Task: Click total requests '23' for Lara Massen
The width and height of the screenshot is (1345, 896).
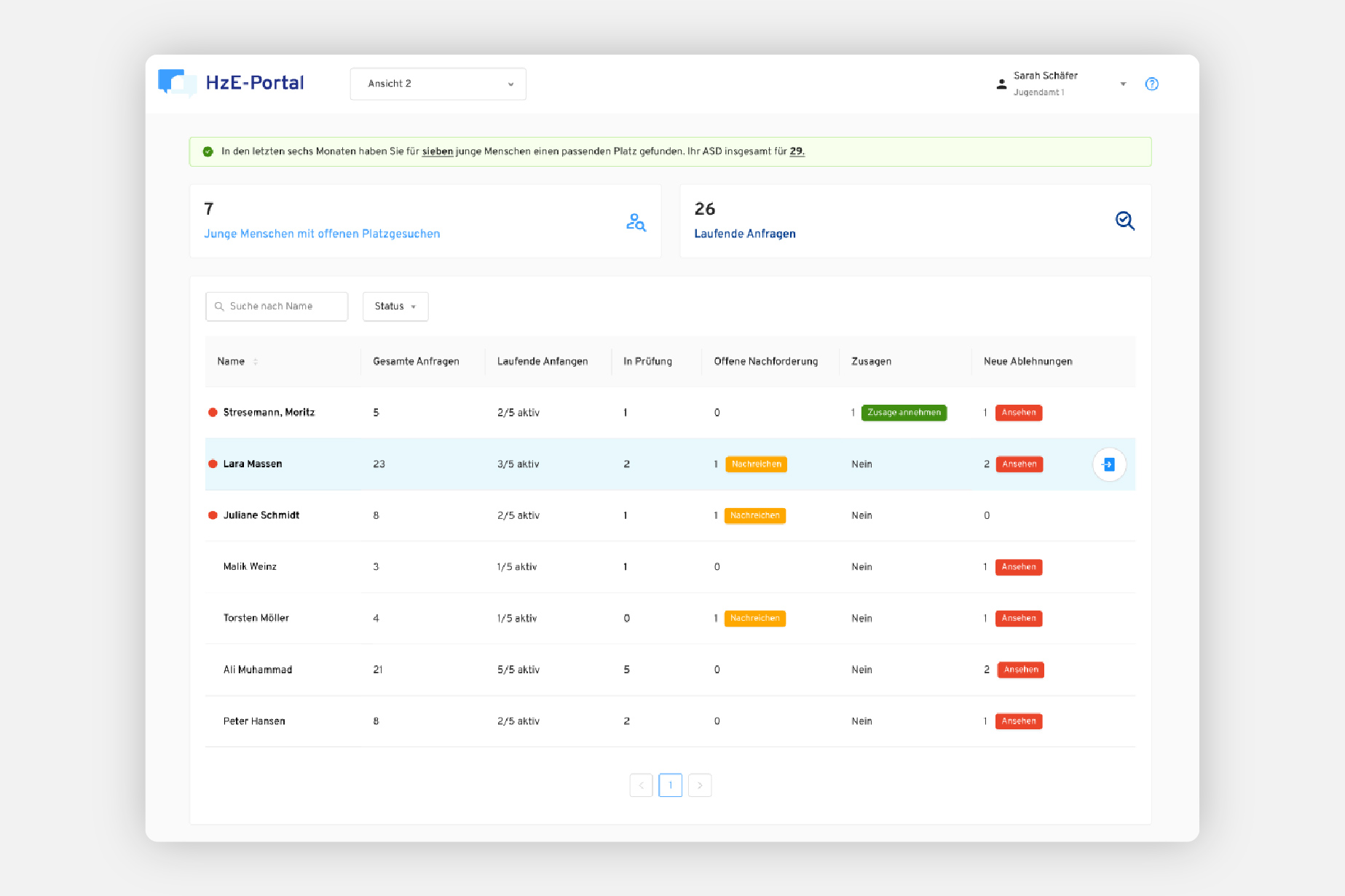Action: tap(379, 464)
